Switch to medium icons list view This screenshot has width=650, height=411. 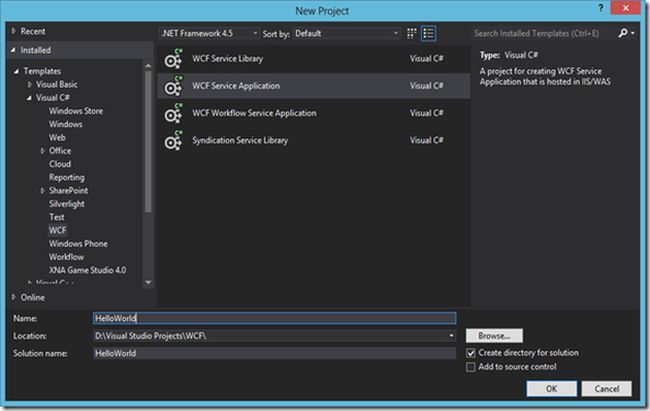pos(428,34)
